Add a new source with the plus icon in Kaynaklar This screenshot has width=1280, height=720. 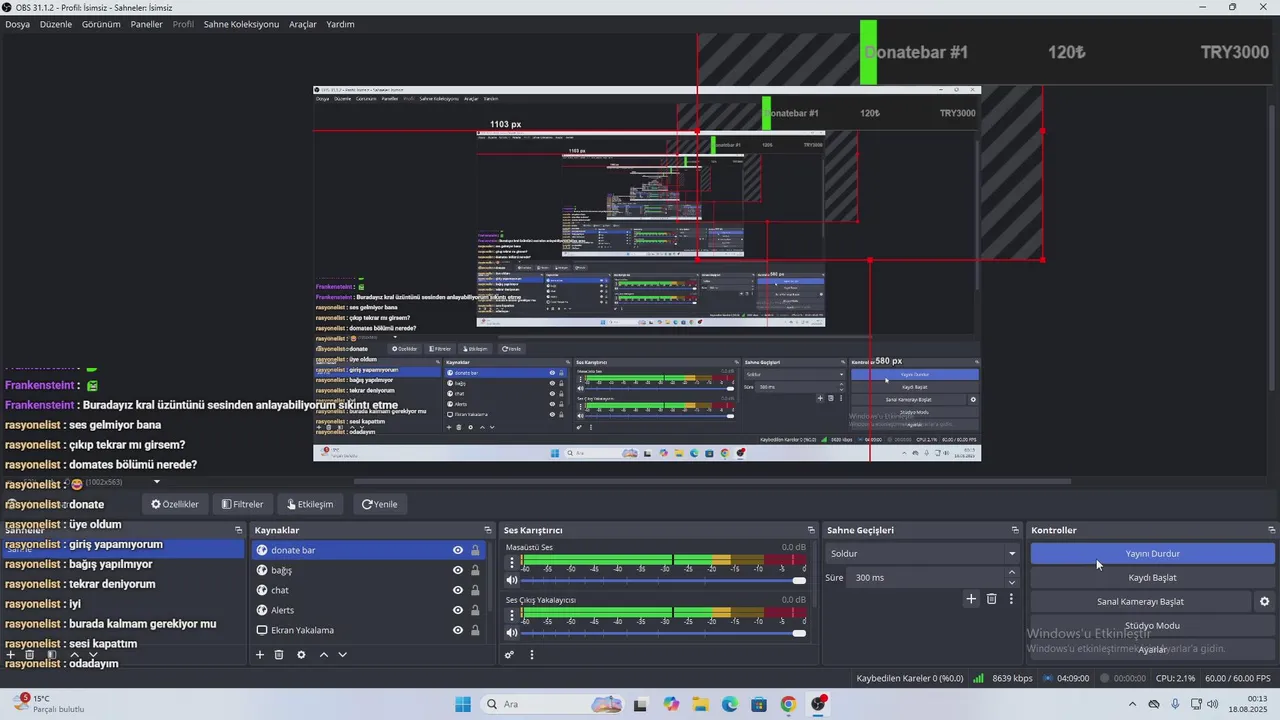click(260, 655)
